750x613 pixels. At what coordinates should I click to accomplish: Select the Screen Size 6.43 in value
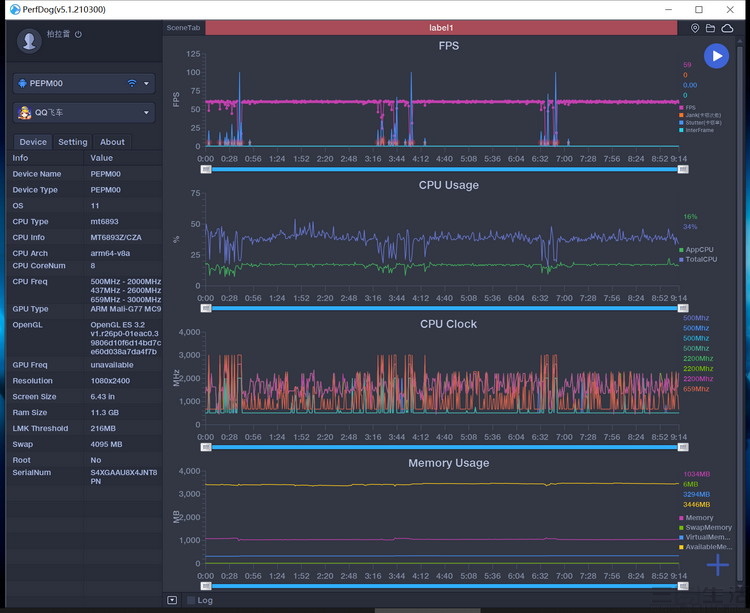(x=102, y=396)
